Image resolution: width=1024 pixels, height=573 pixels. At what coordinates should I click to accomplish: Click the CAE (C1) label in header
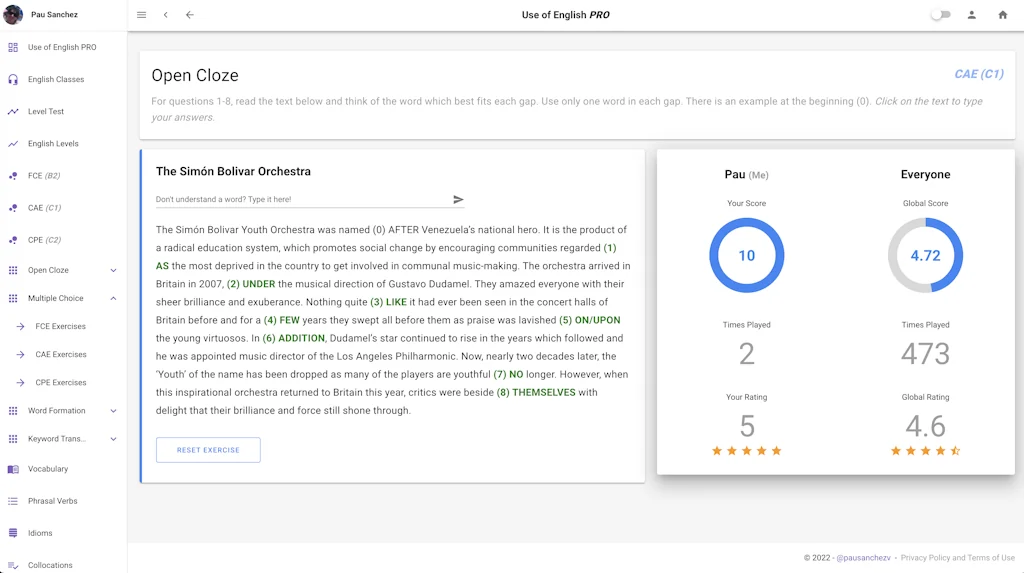pyautogui.click(x=978, y=74)
